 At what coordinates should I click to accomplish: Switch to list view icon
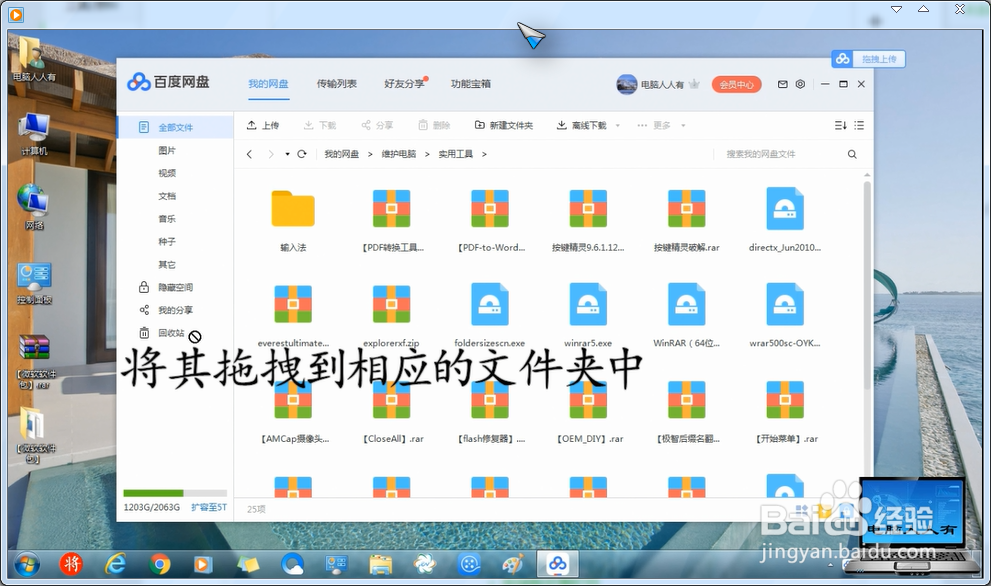tap(859, 125)
